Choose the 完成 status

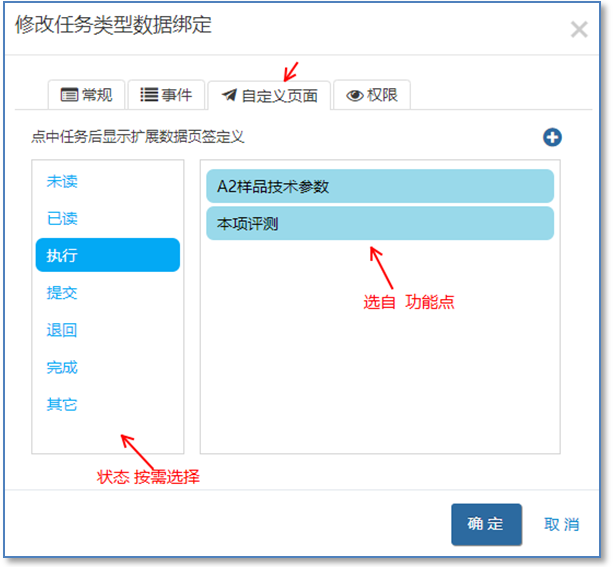click(x=62, y=367)
